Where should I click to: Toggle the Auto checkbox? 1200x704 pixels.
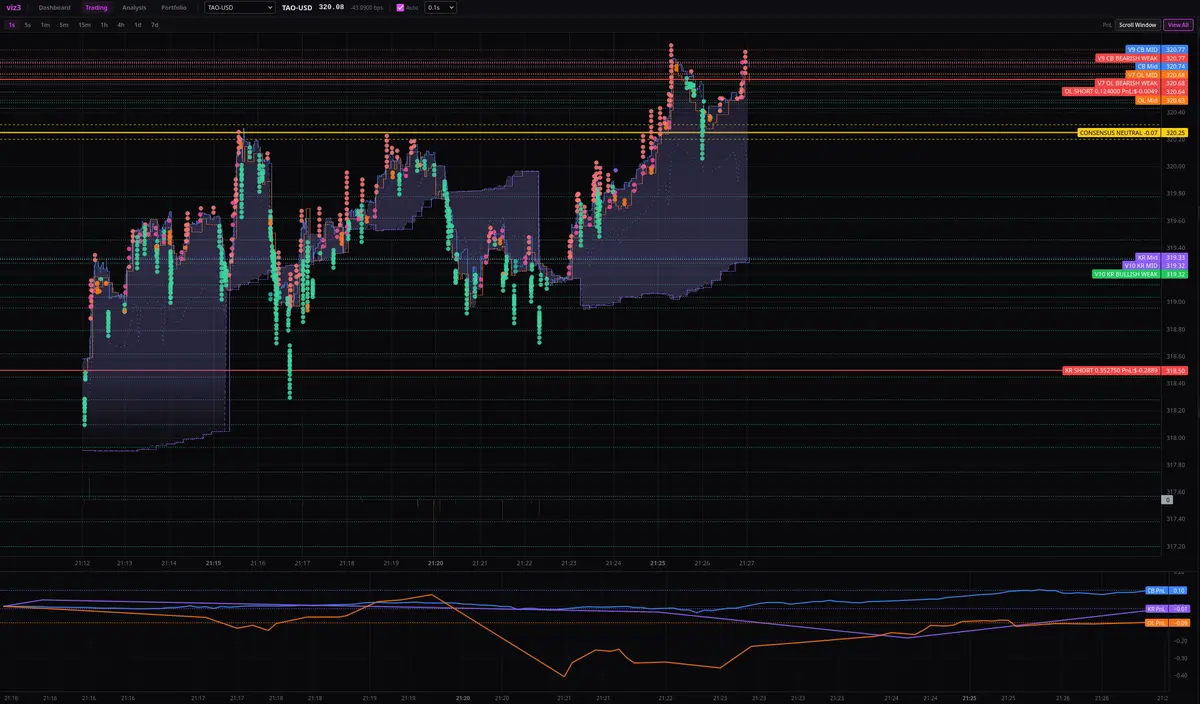401,7
